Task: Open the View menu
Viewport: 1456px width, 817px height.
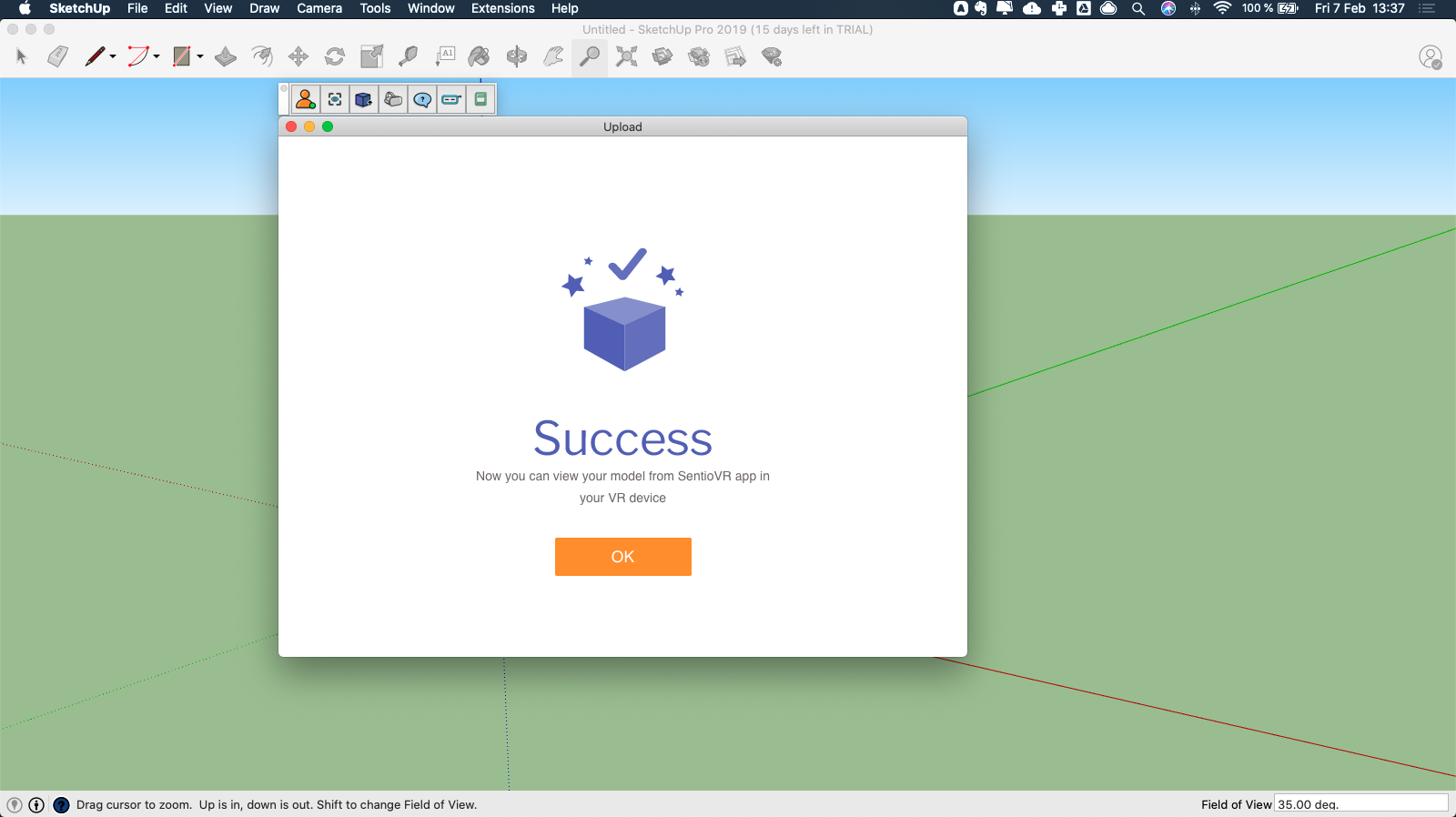Action: point(217,8)
